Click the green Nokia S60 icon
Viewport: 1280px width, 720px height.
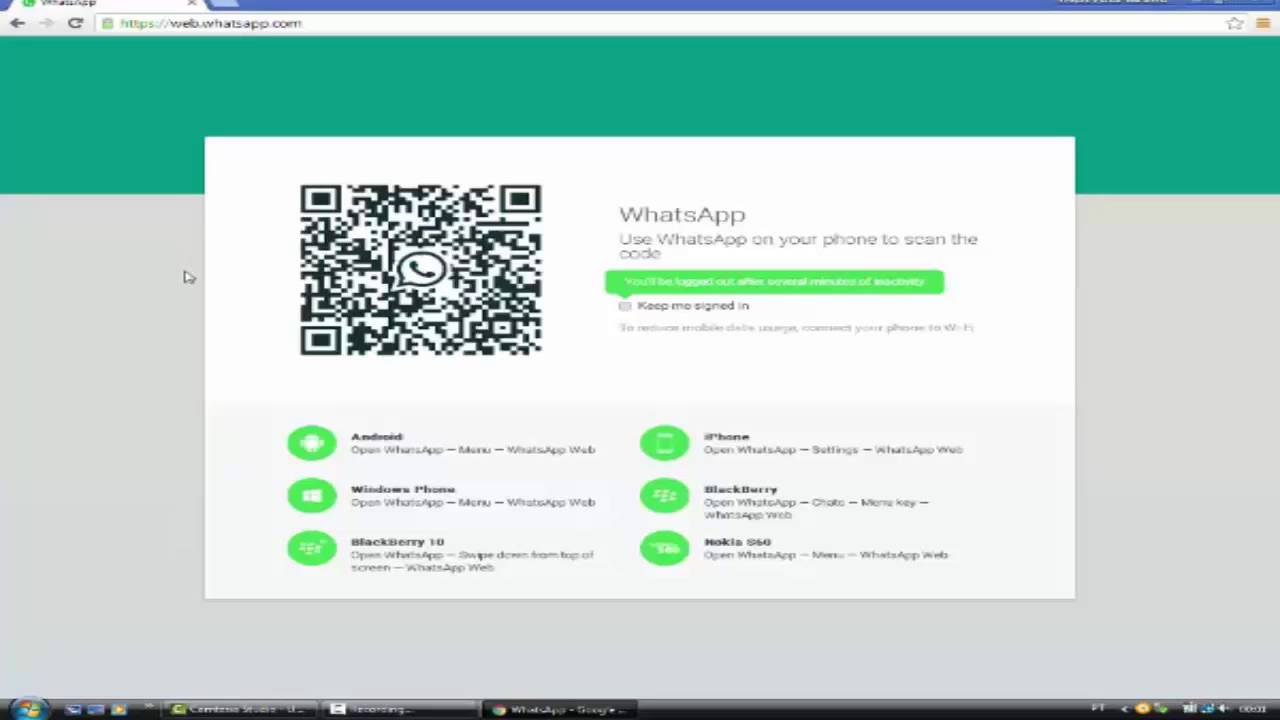665,548
